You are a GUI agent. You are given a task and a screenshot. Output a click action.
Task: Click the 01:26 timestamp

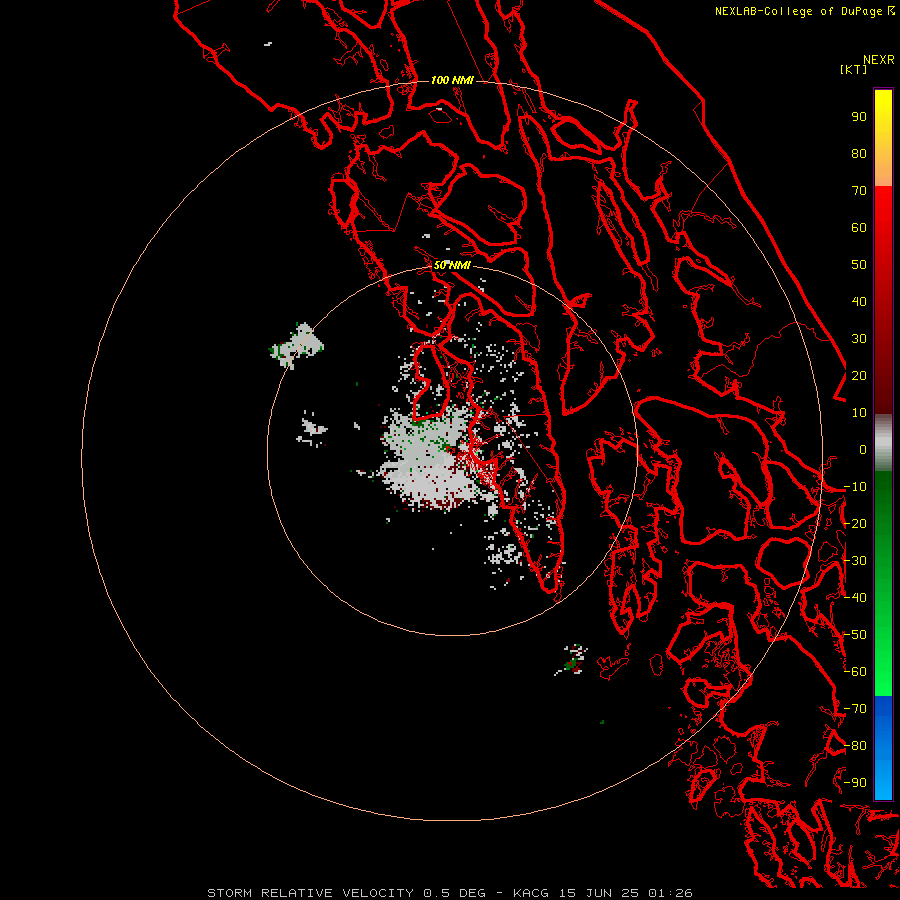(x=670, y=893)
